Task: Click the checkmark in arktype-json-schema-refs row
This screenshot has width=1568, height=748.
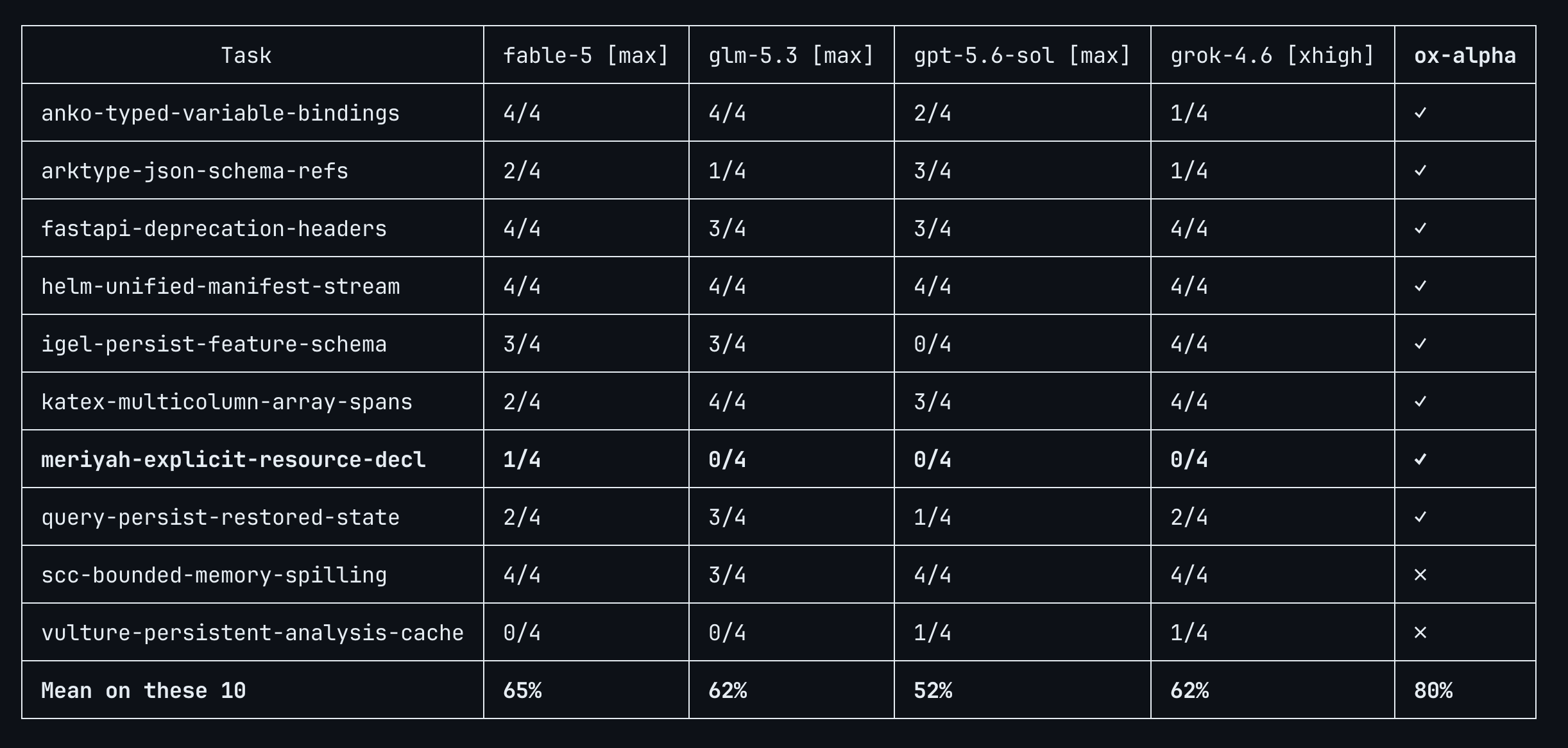Action: click(1420, 171)
